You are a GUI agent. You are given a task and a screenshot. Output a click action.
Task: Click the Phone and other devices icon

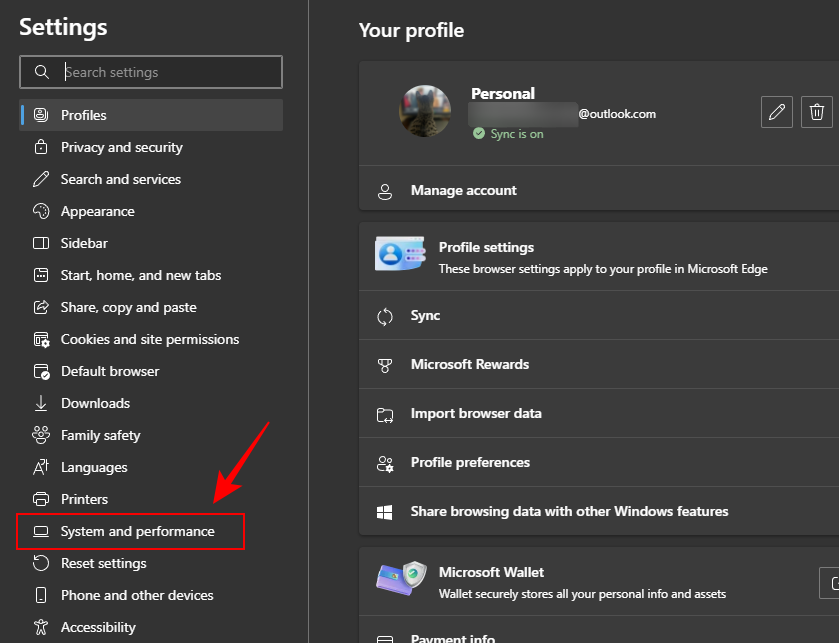(41, 595)
